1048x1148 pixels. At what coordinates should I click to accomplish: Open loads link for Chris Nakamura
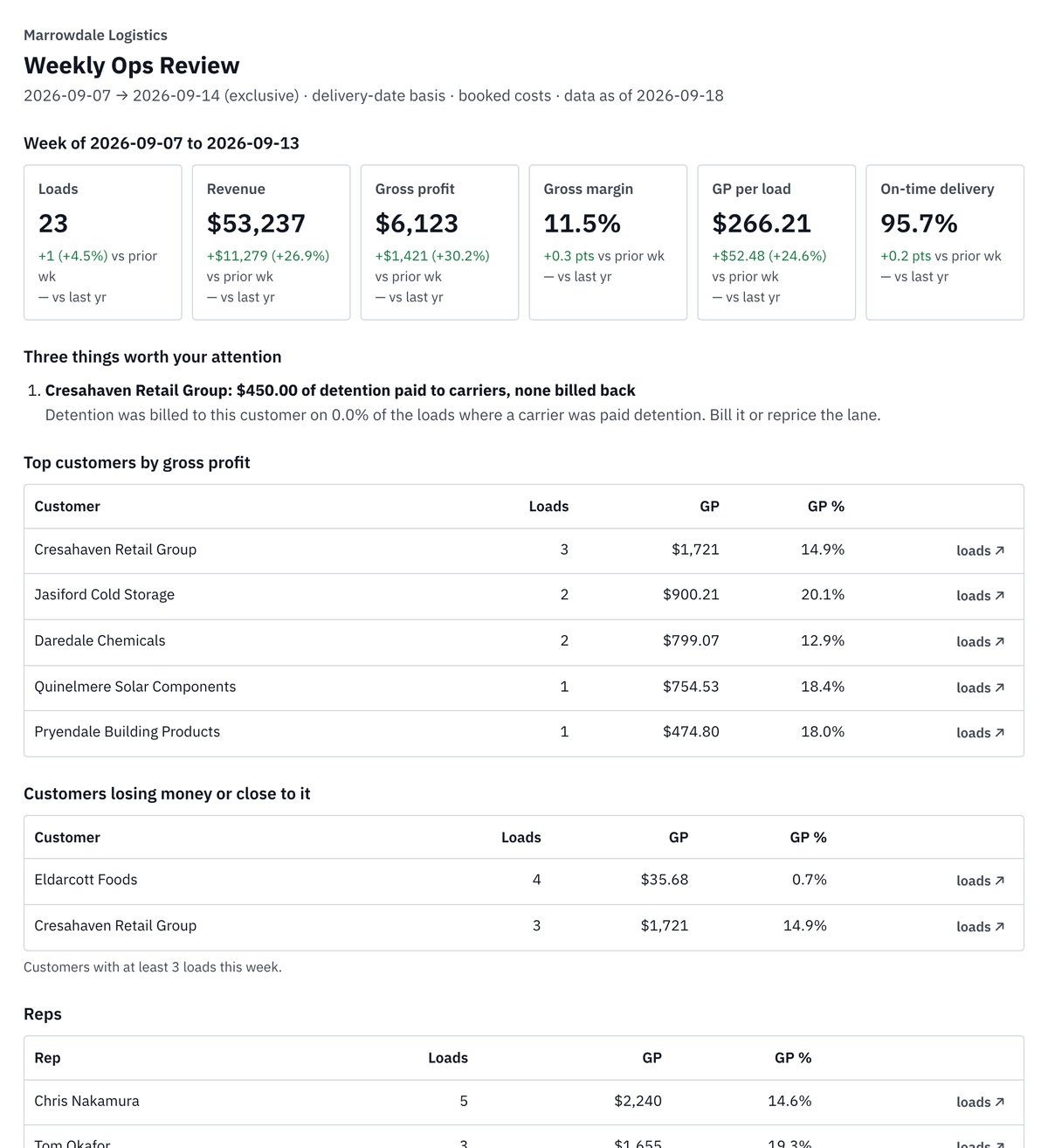pos(980,1103)
